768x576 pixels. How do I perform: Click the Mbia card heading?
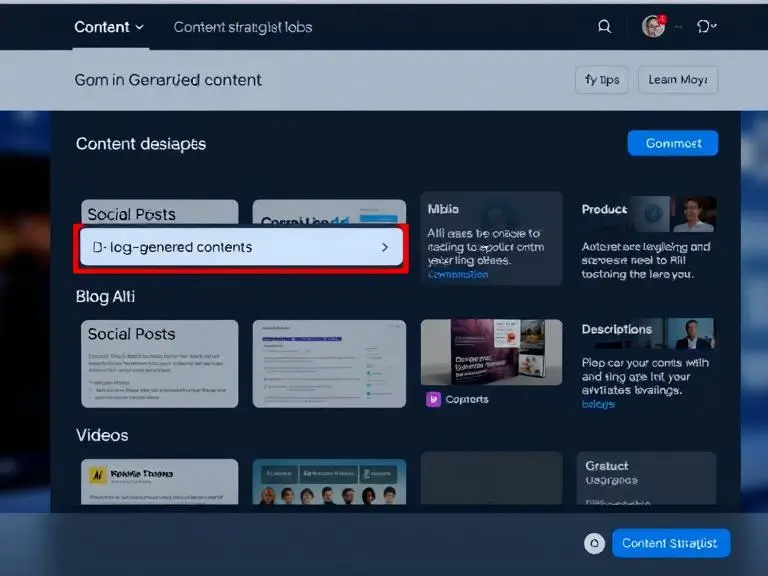pos(443,210)
